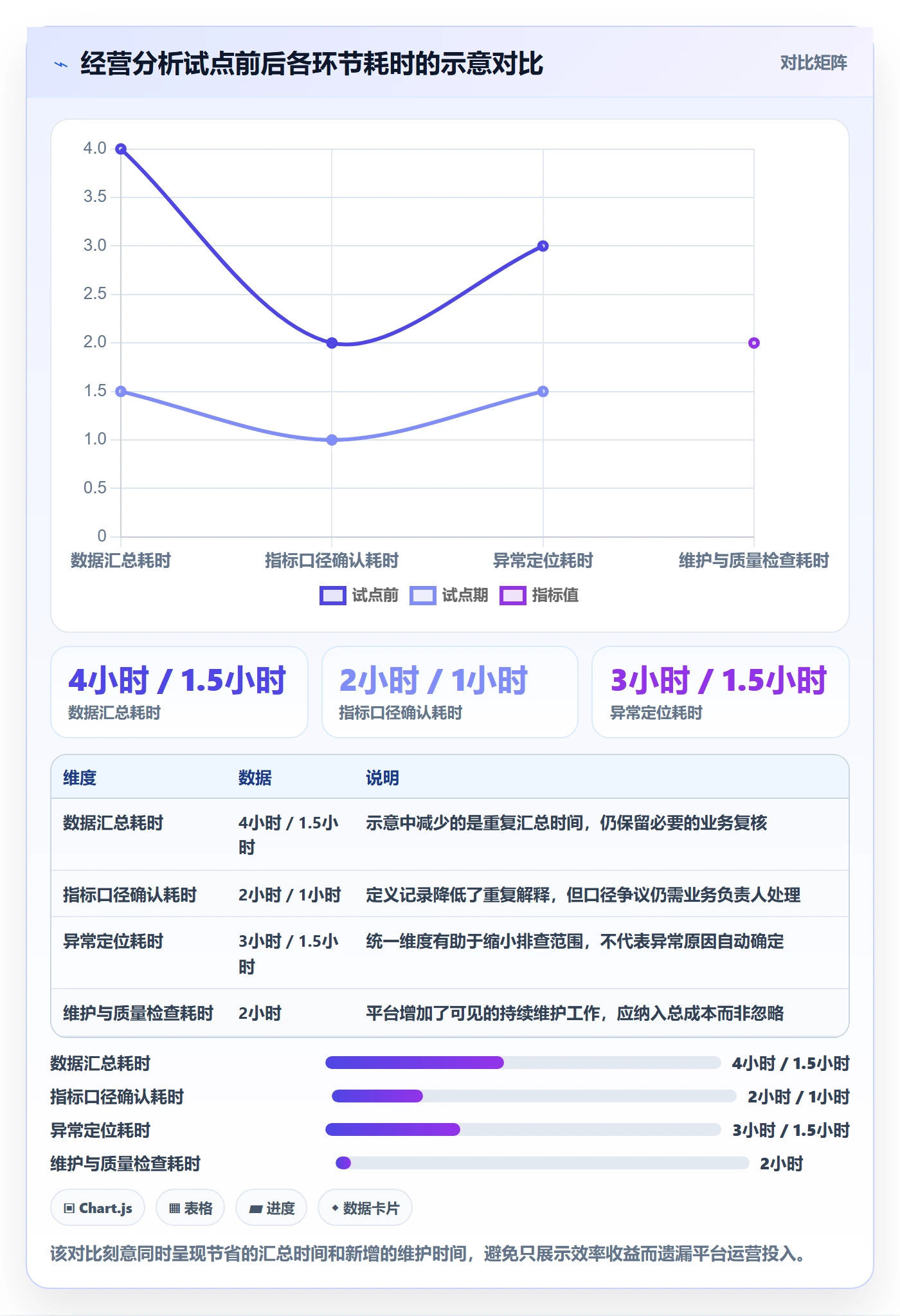Click the 试点期 data point at 1.0

332,441
